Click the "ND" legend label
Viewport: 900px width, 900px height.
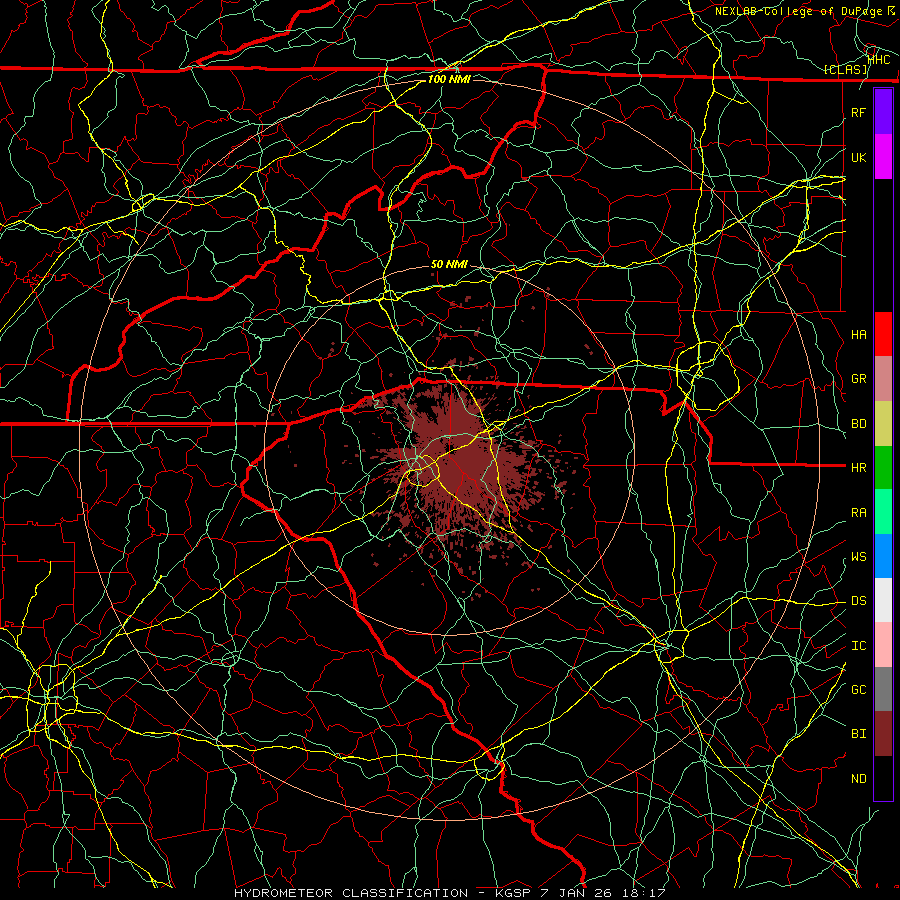tap(858, 779)
